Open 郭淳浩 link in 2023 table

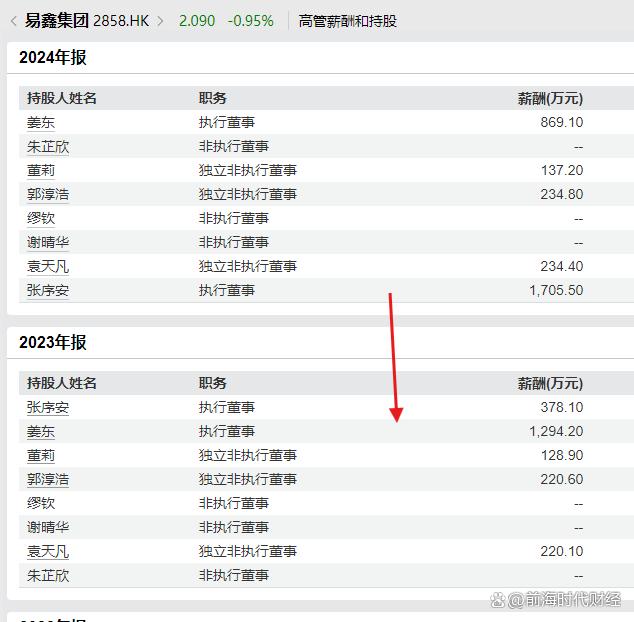[x=48, y=480]
